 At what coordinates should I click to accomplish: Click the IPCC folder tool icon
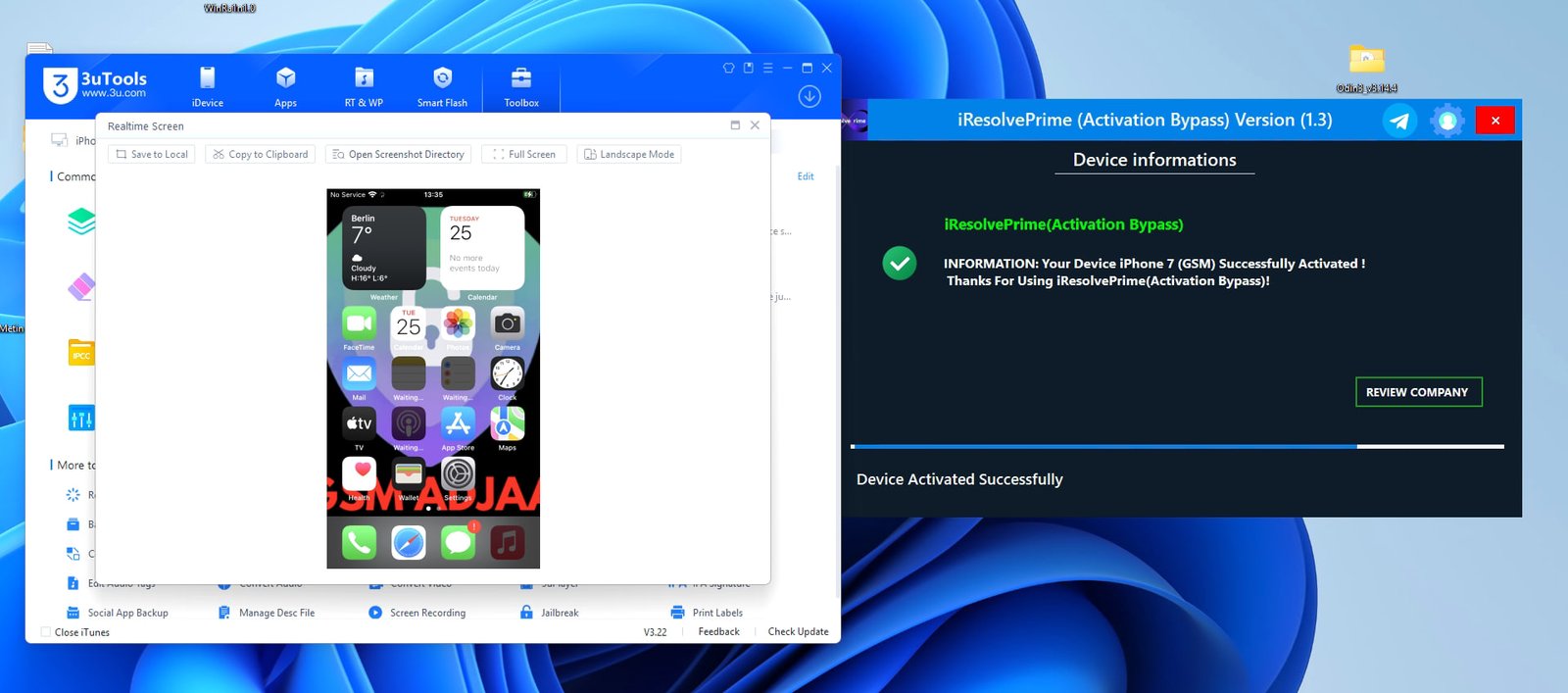(x=81, y=353)
